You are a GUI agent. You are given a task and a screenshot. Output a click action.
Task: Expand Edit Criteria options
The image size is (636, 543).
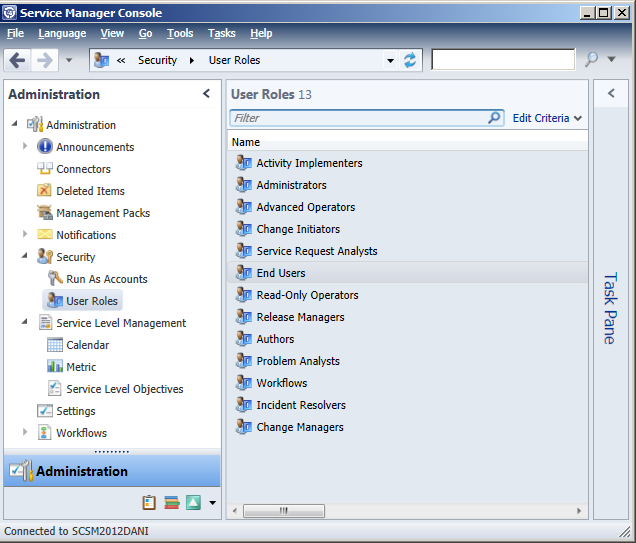click(x=547, y=118)
